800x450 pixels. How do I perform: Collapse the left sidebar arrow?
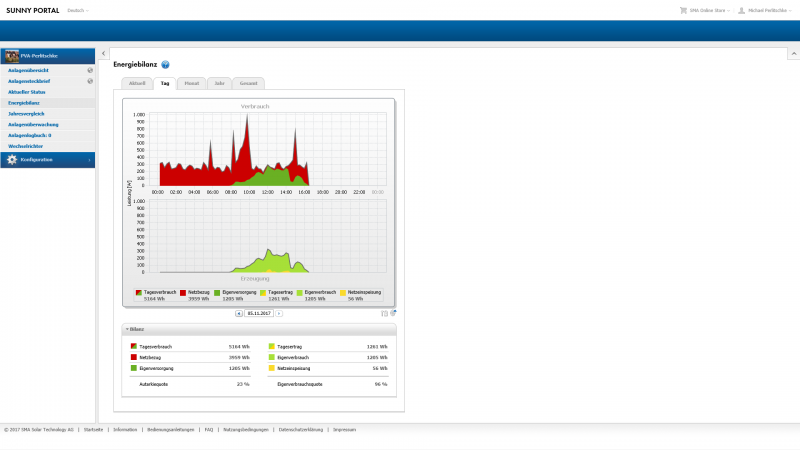click(x=104, y=53)
